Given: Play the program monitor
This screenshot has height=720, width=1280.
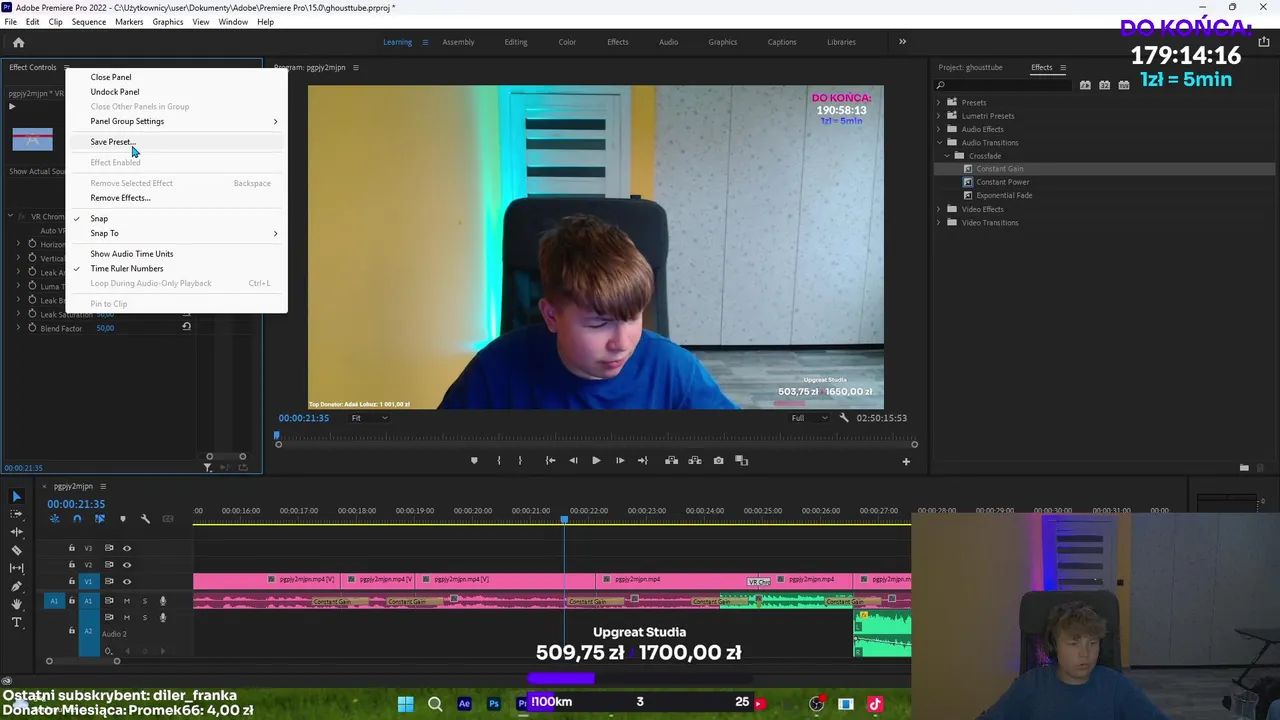Looking at the screenshot, I should [596, 461].
